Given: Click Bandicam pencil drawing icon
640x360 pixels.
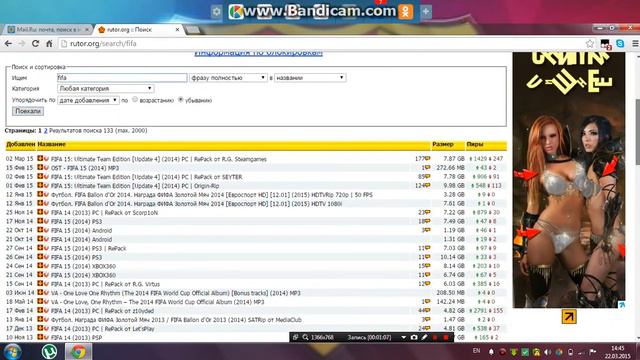Looking at the screenshot, I should click(424, 337).
